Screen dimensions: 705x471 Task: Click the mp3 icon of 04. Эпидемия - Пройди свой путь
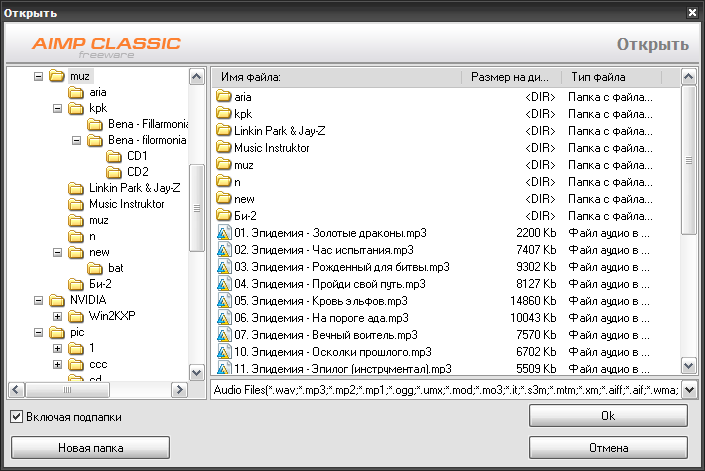(x=224, y=284)
